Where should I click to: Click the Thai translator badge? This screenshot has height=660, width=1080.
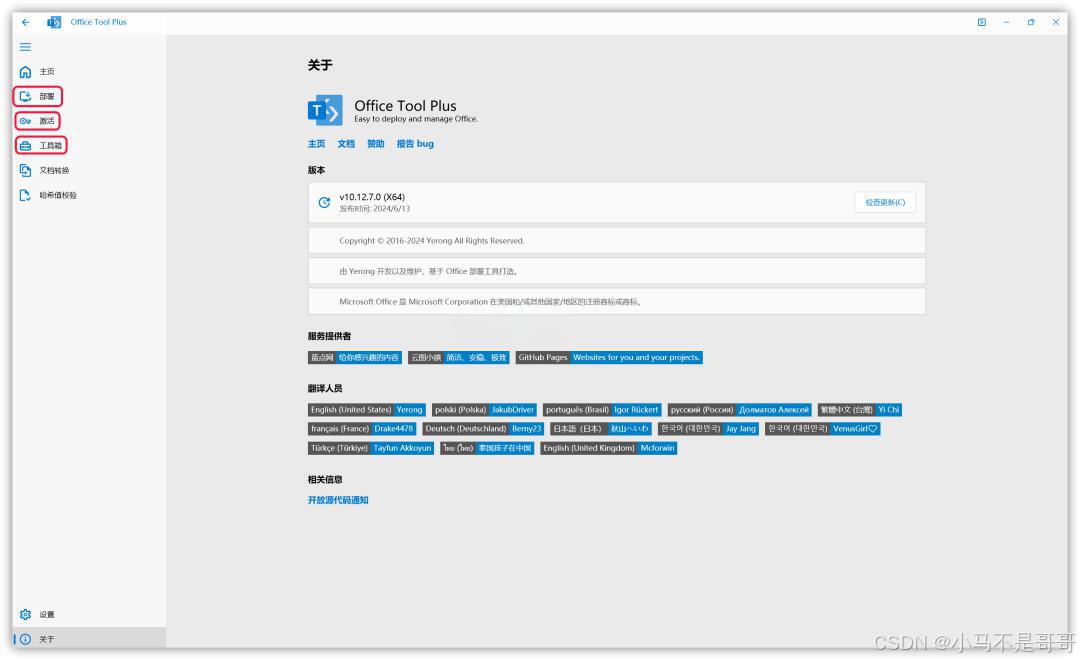coord(487,448)
